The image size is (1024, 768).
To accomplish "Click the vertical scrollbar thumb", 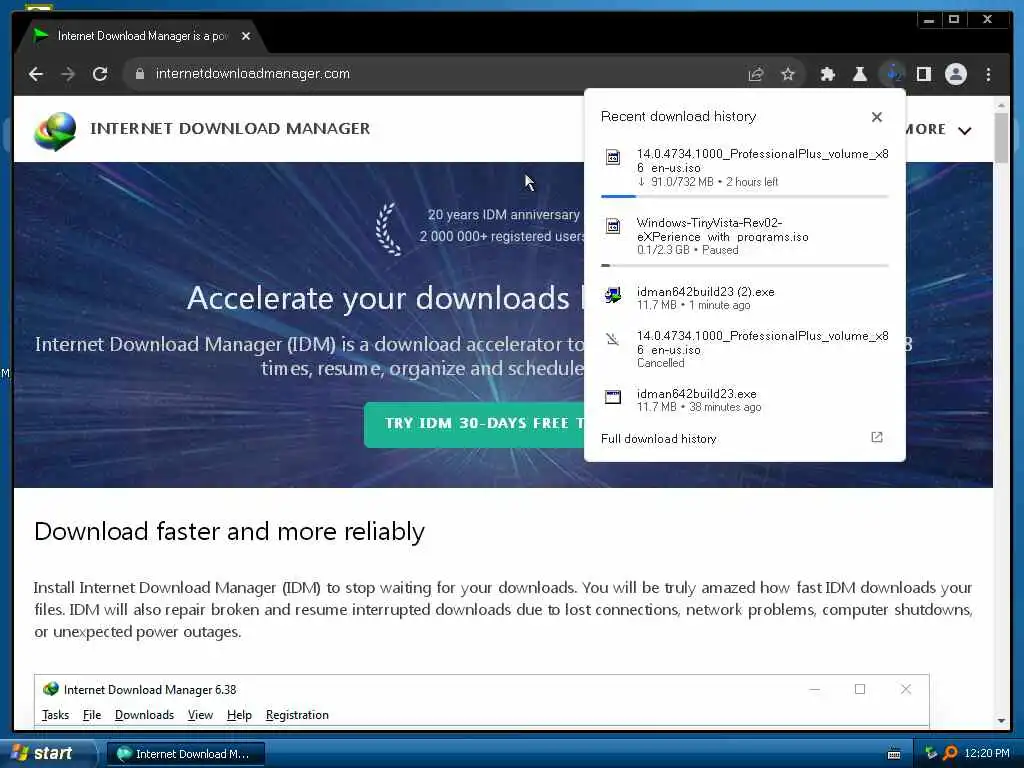I will click(x=1001, y=138).
